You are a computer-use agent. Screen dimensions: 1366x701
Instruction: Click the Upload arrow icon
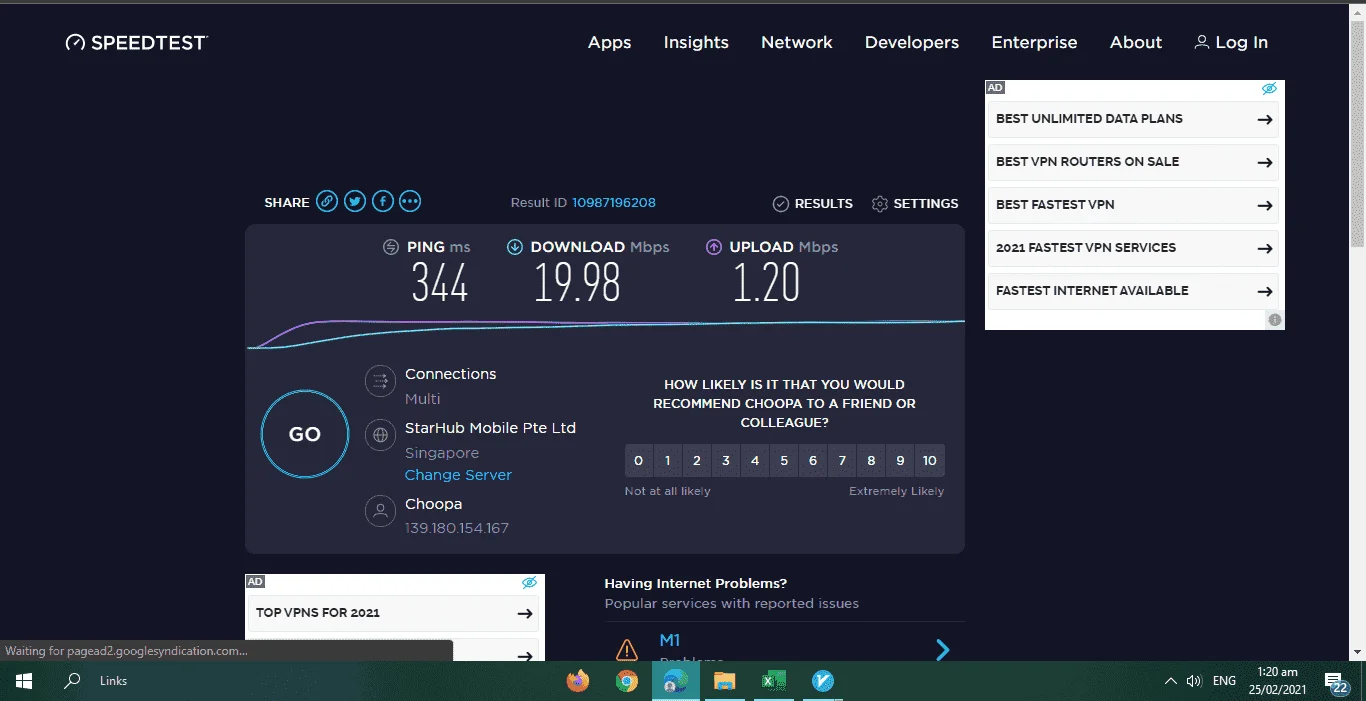click(714, 247)
